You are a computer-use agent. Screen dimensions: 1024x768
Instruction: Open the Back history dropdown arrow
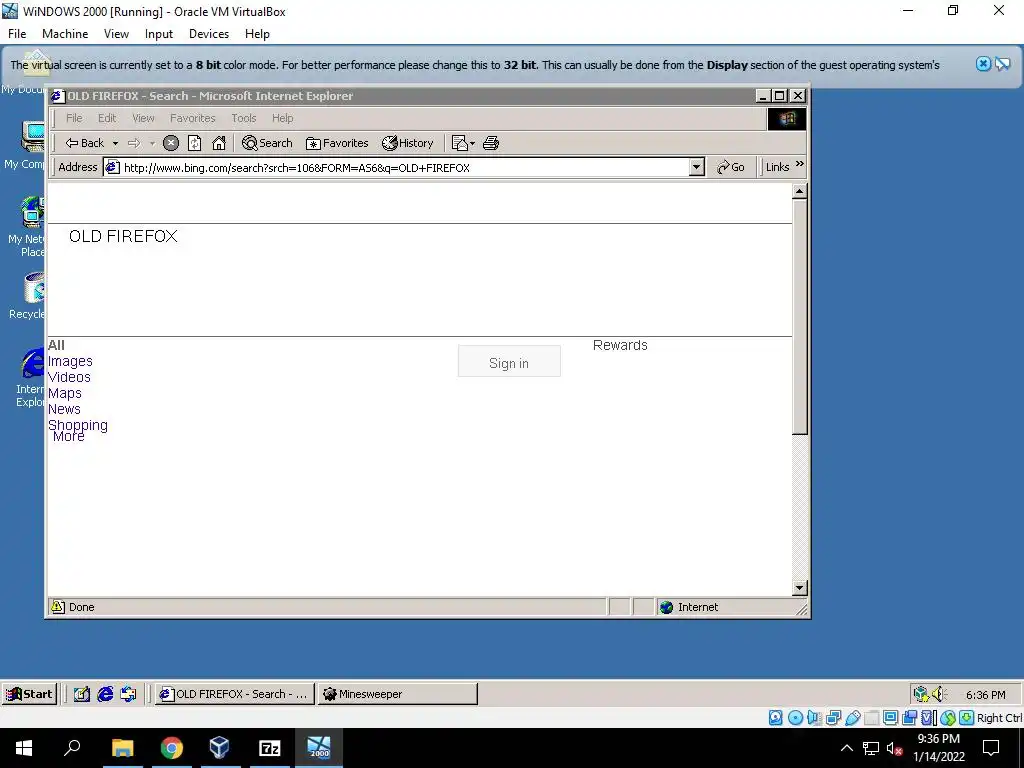(115, 143)
